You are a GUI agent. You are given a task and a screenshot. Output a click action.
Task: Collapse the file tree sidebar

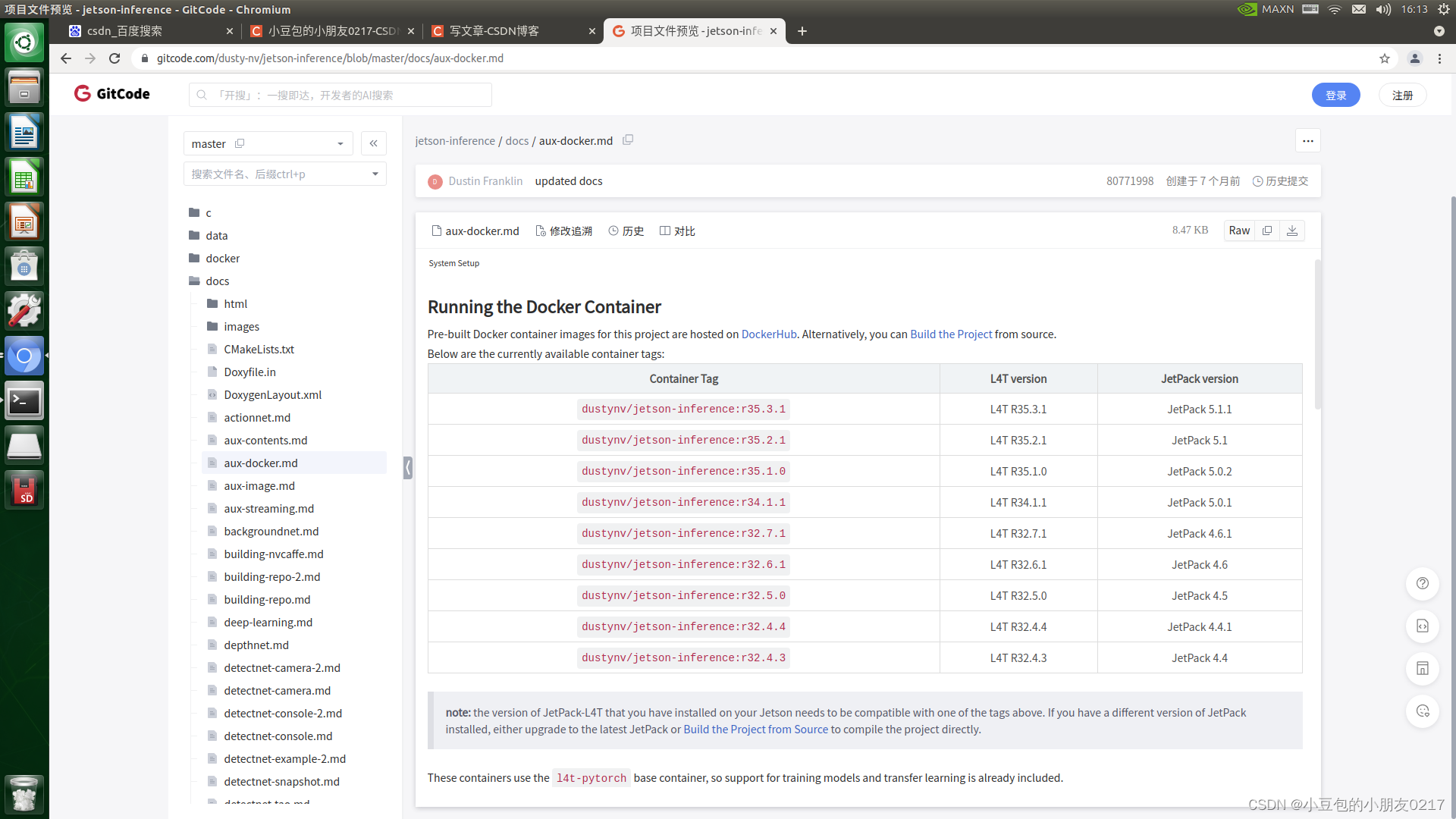[374, 143]
